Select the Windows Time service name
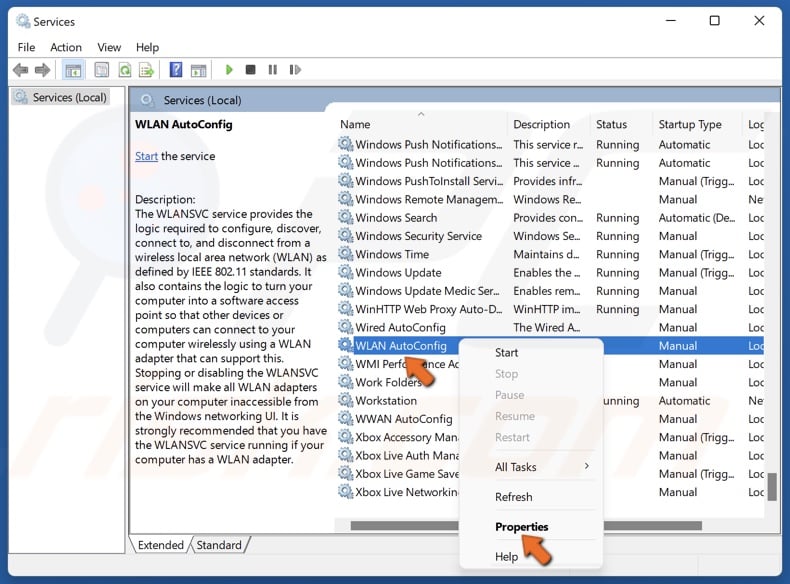Screen dimensions: 790x584 tap(392, 254)
